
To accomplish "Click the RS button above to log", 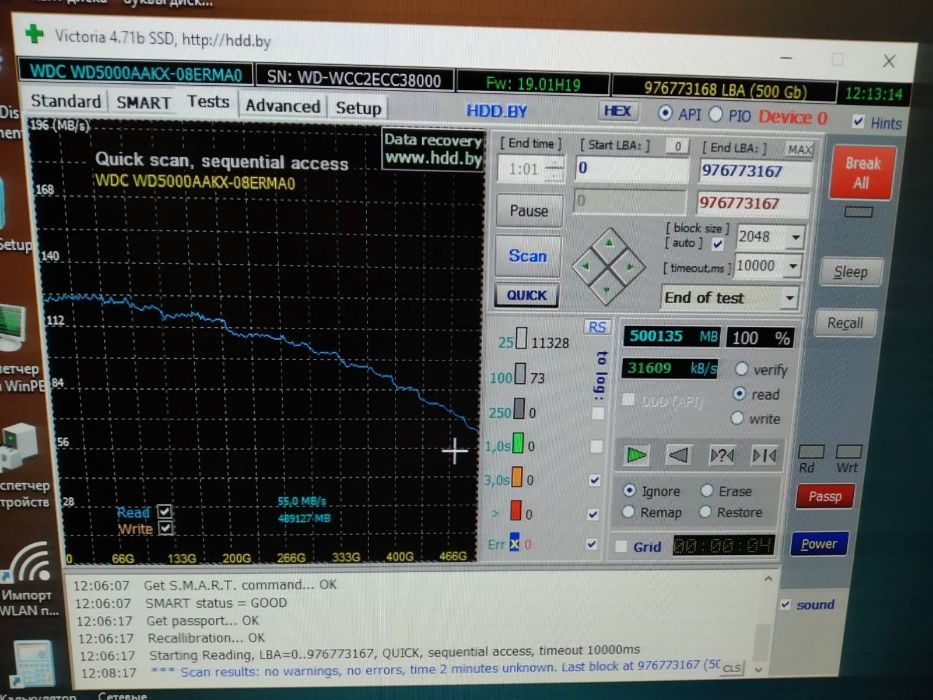I will coord(597,327).
